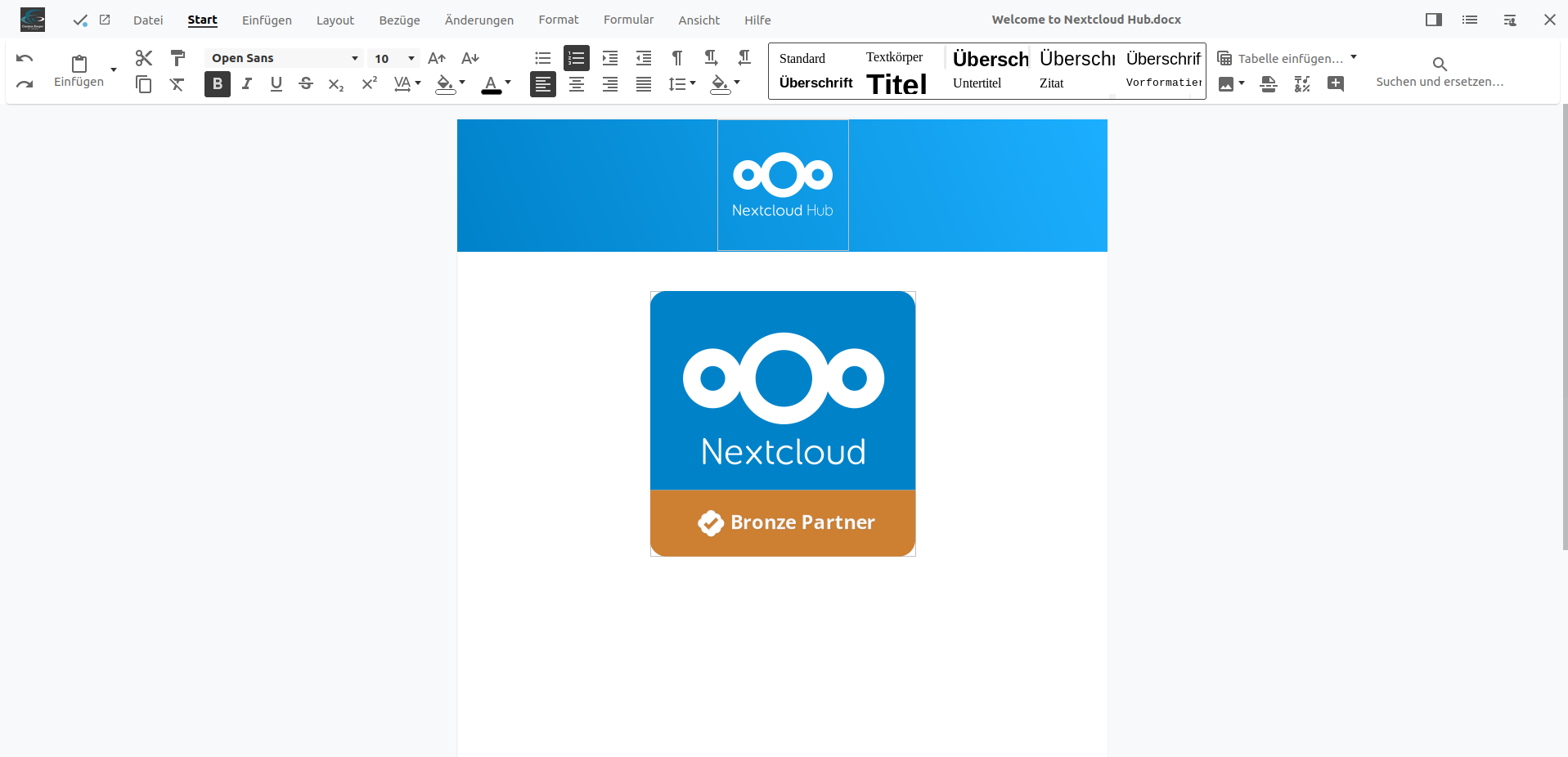Image resolution: width=1568 pixels, height=757 pixels.
Task: Click Tabelle einfügen button
Action: (1281, 58)
